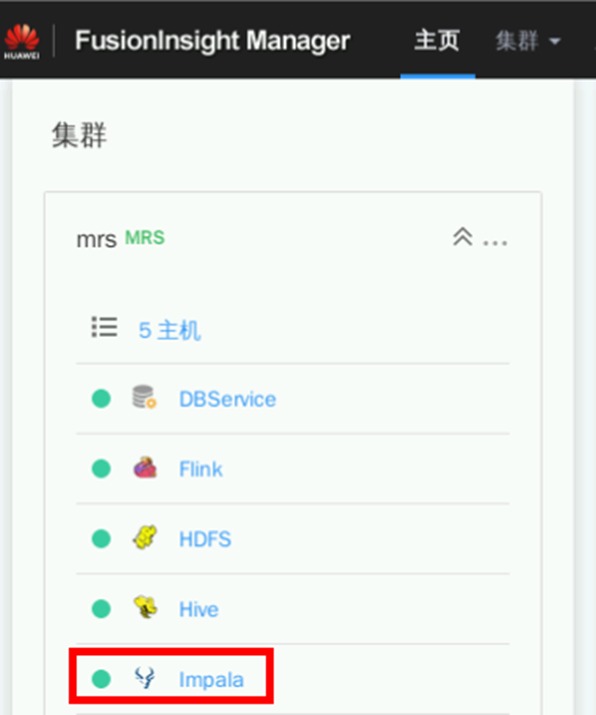This screenshot has width=596, height=715.
Task: Click the DBService database icon
Action: (x=144, y=397)
